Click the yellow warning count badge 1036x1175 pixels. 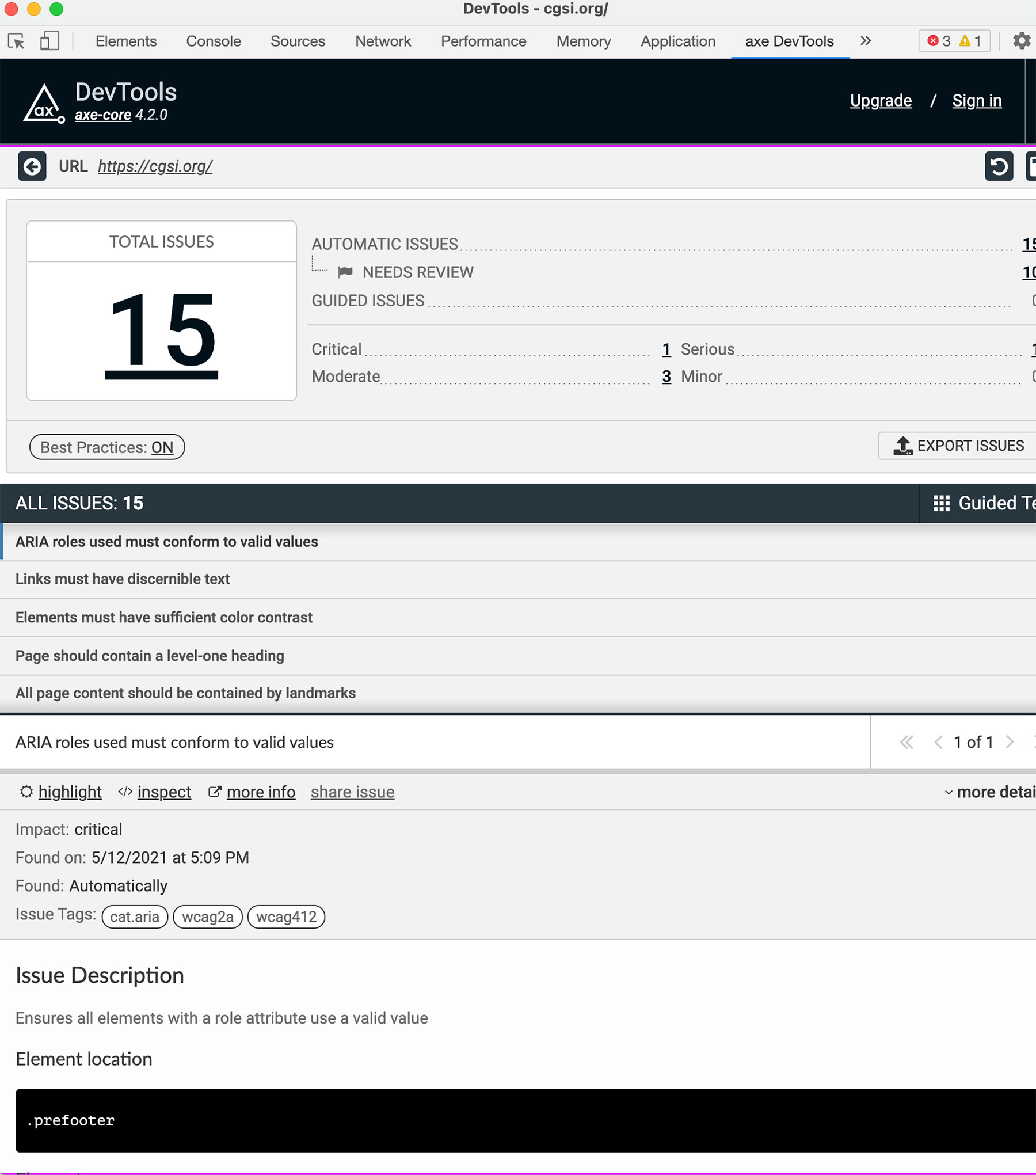coord(970,41)
